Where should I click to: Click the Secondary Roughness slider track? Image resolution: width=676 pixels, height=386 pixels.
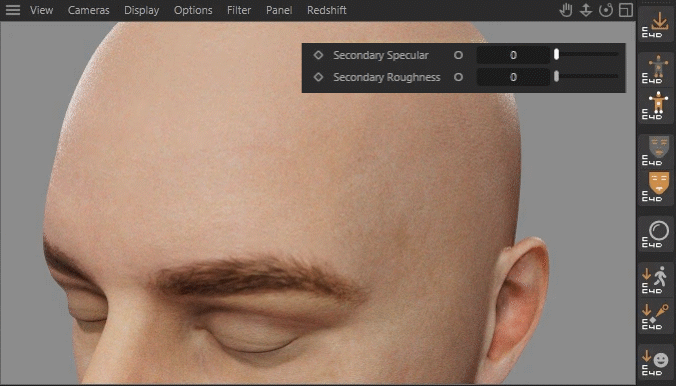click(x=587, y=76)
